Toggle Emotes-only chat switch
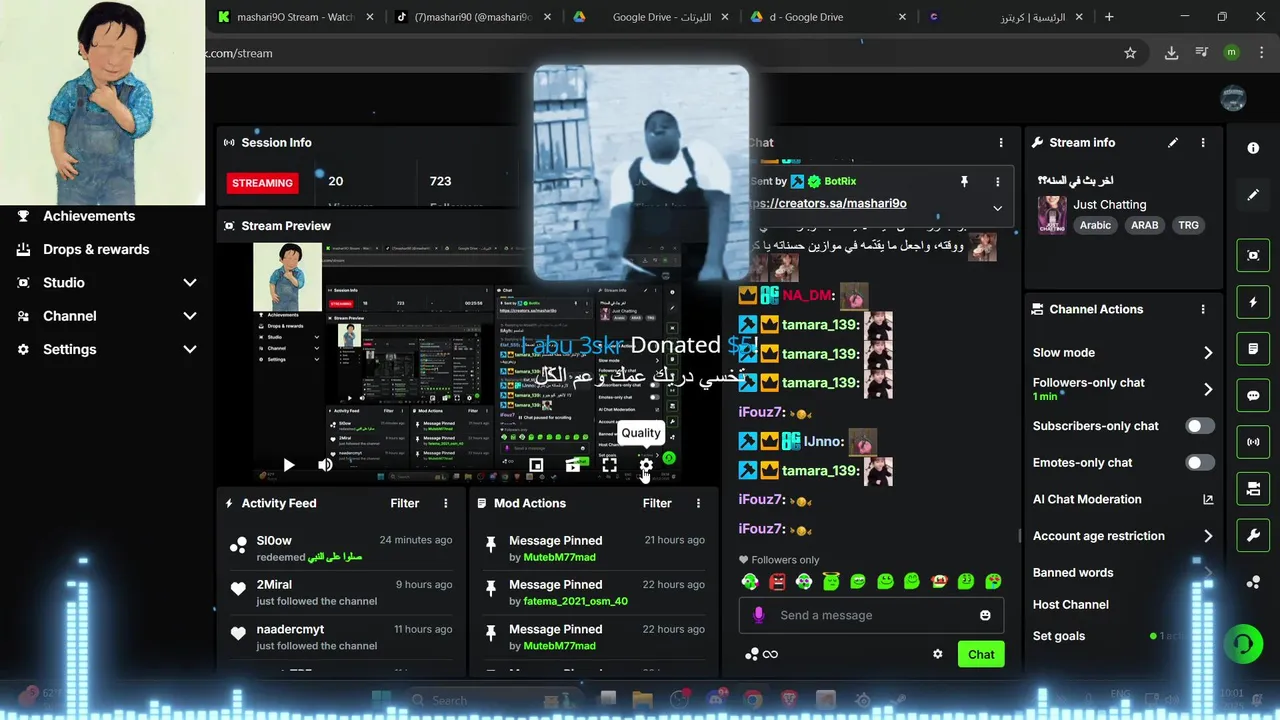 pos(1200,463)
